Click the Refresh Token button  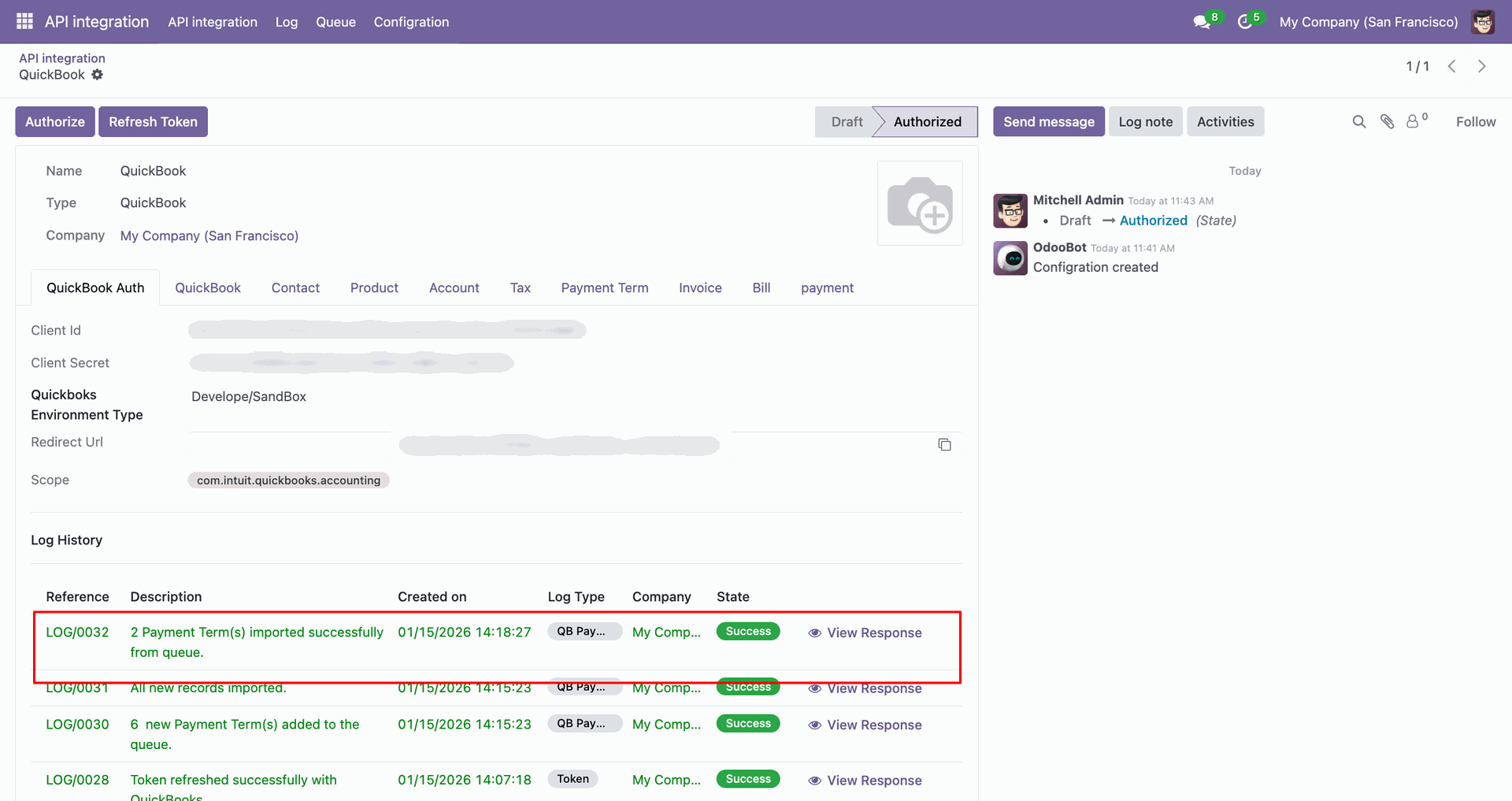[x=153, y=122]
